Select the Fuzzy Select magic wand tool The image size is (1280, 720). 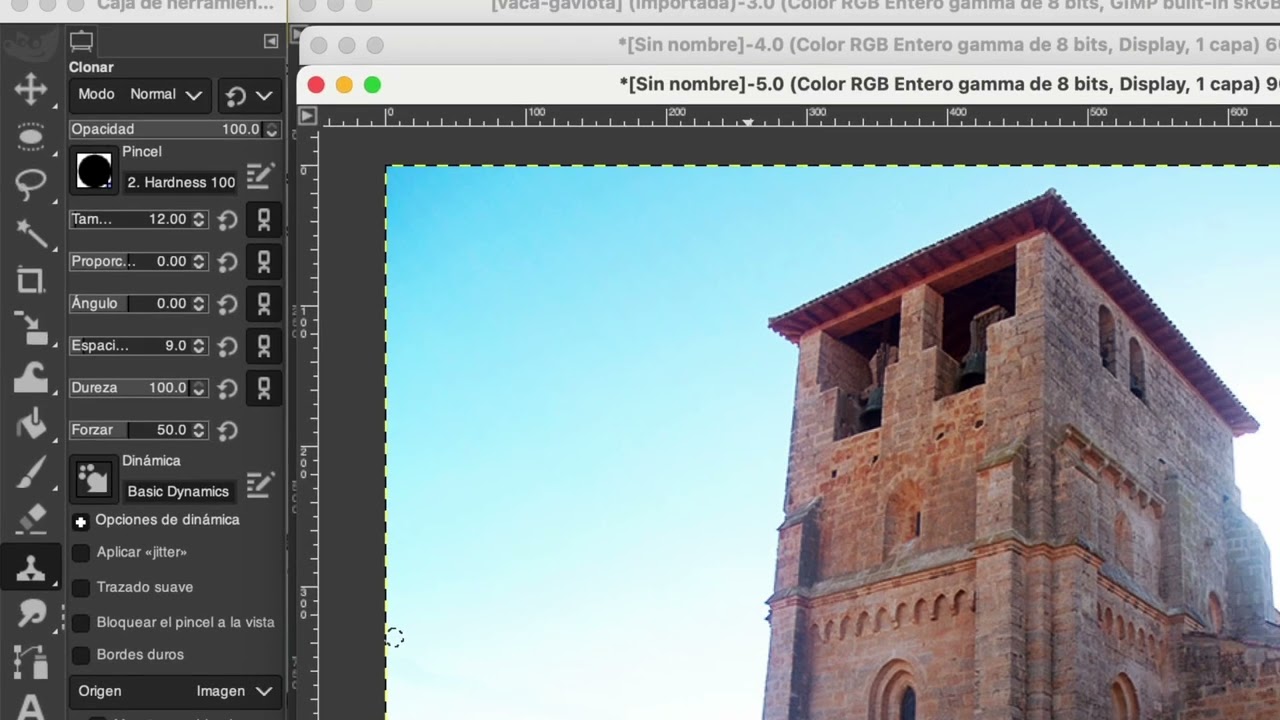pyautogui.click(x=30, y=232)
